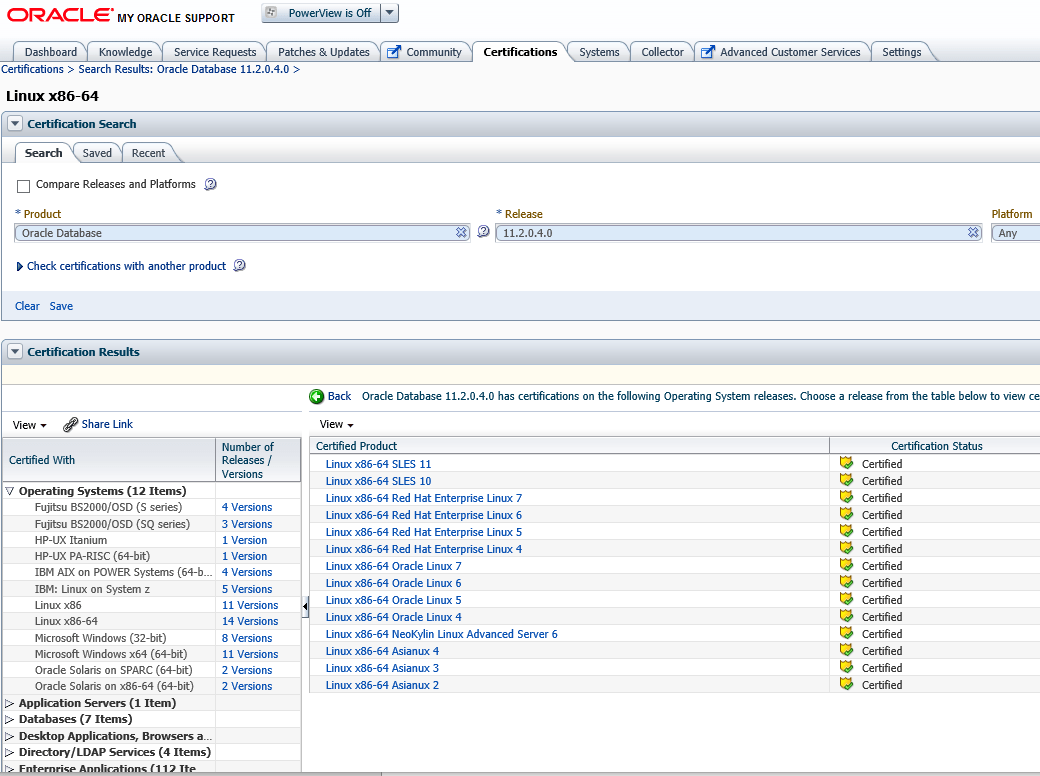Expand the Directory/LDAP Services (4 Items) node
This screenshot has height=776, width=1040.
(x=9, y=752)
